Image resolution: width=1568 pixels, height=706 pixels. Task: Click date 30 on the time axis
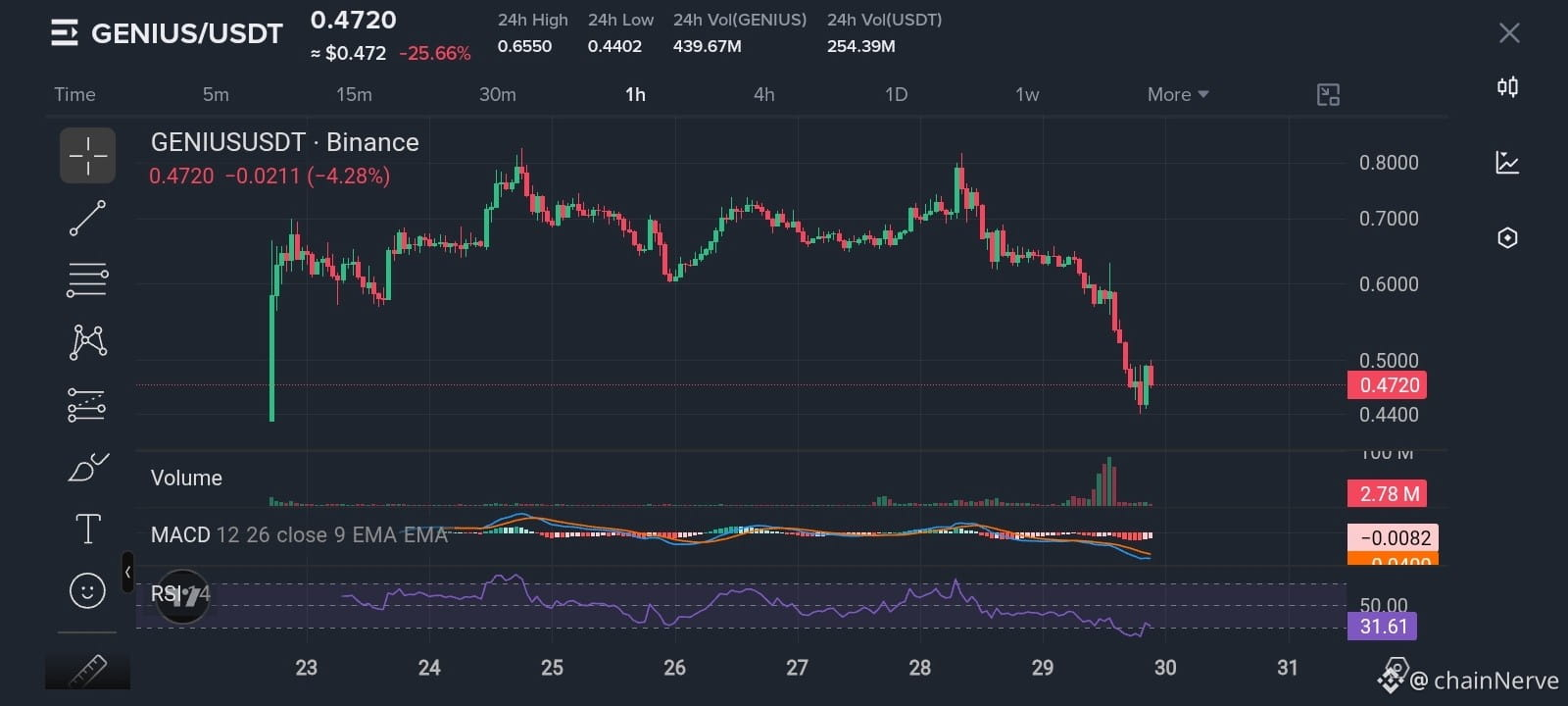coord(1165,668)
